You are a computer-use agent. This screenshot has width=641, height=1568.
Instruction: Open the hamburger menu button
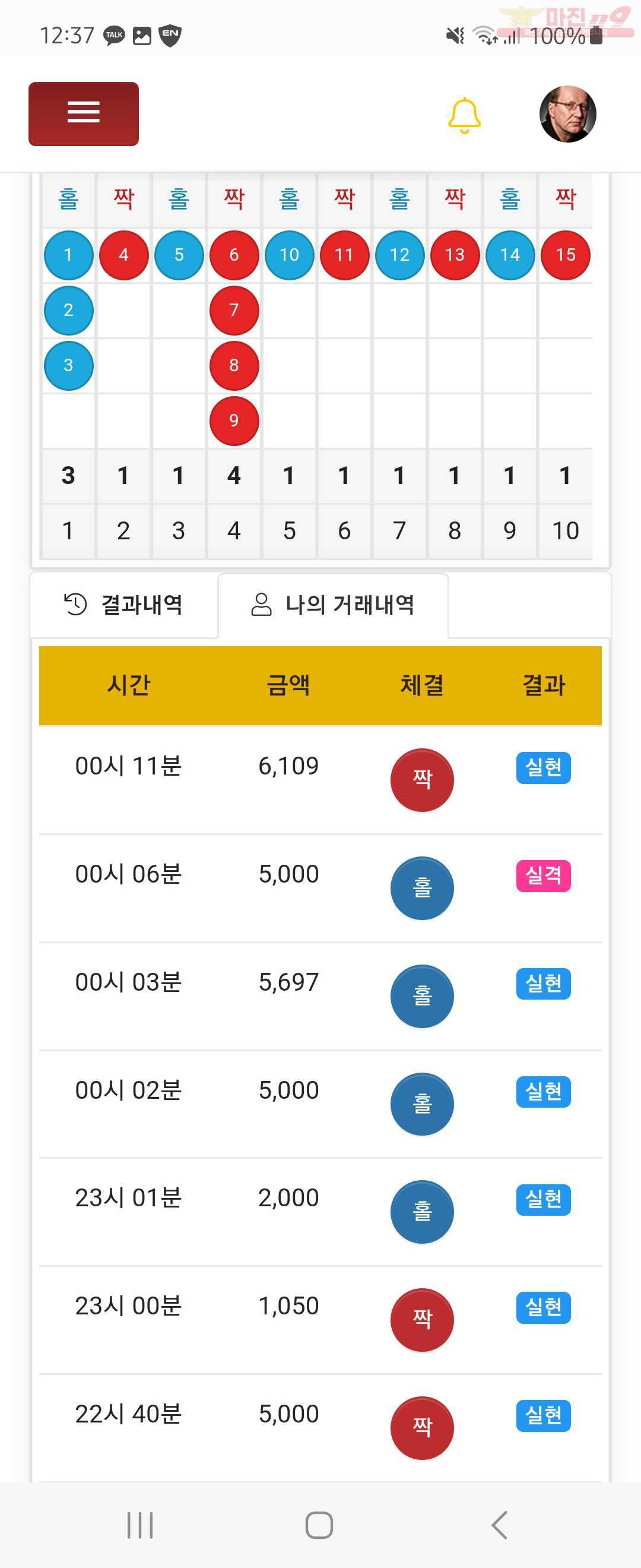83,114
